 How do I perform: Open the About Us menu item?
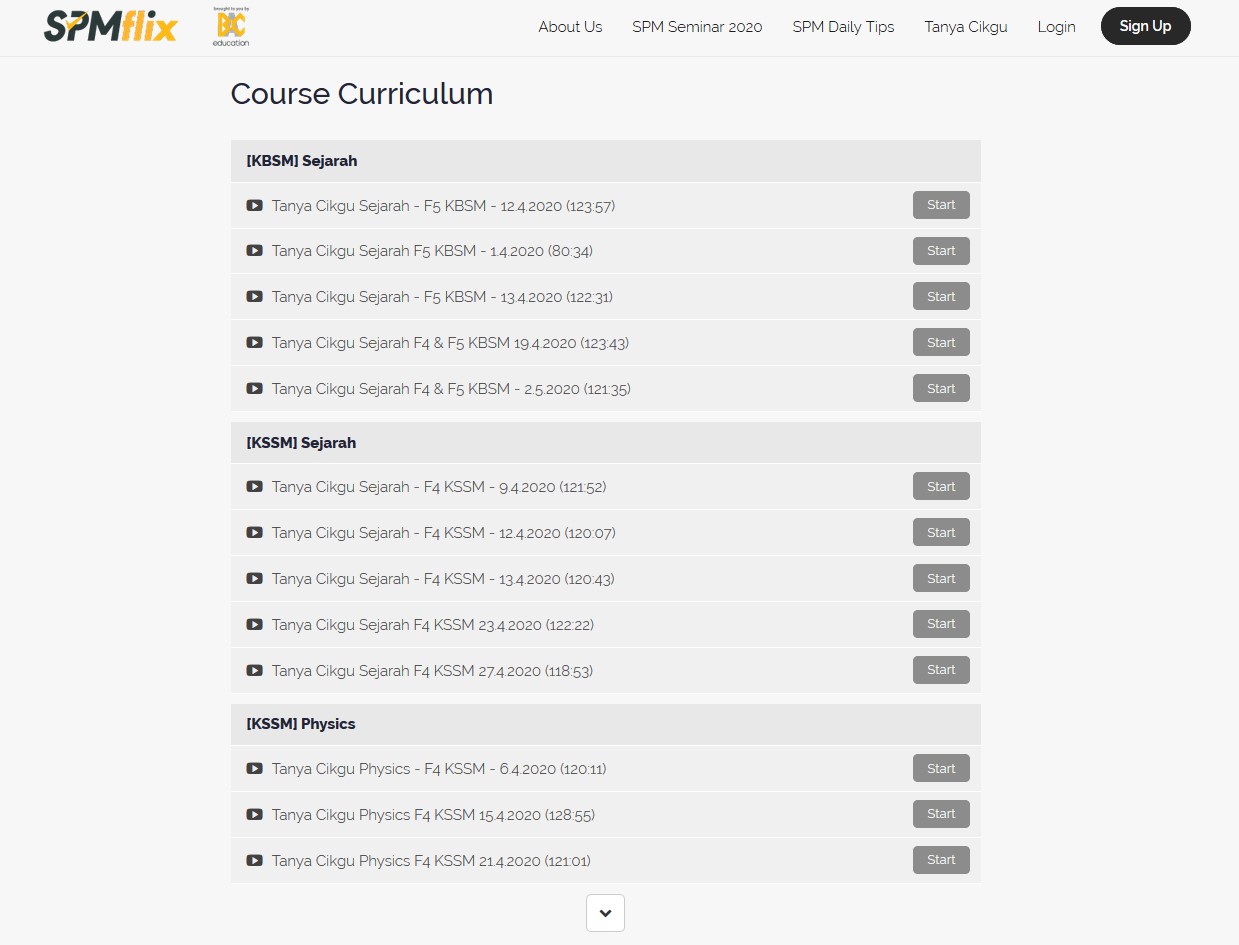[570, 27]
